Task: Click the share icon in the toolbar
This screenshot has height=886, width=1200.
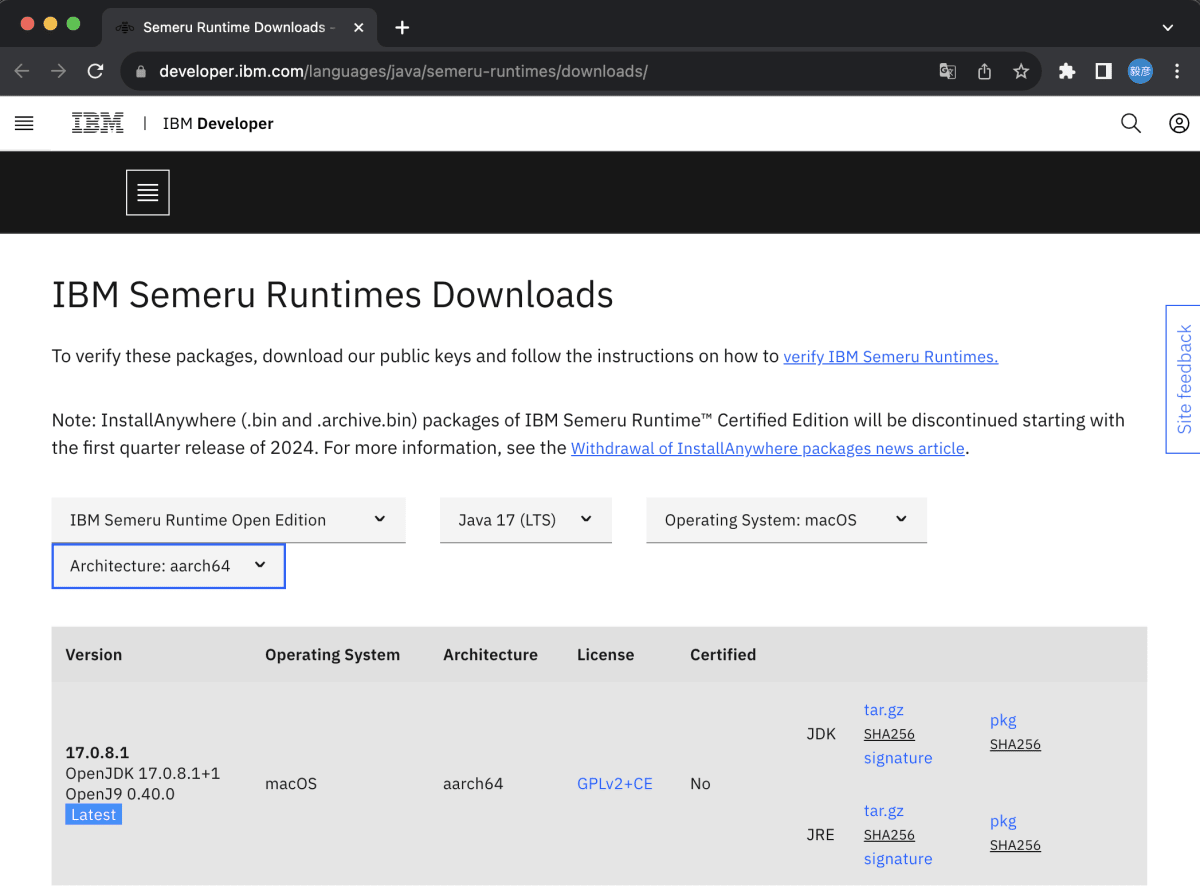Action: click(984, 71)
